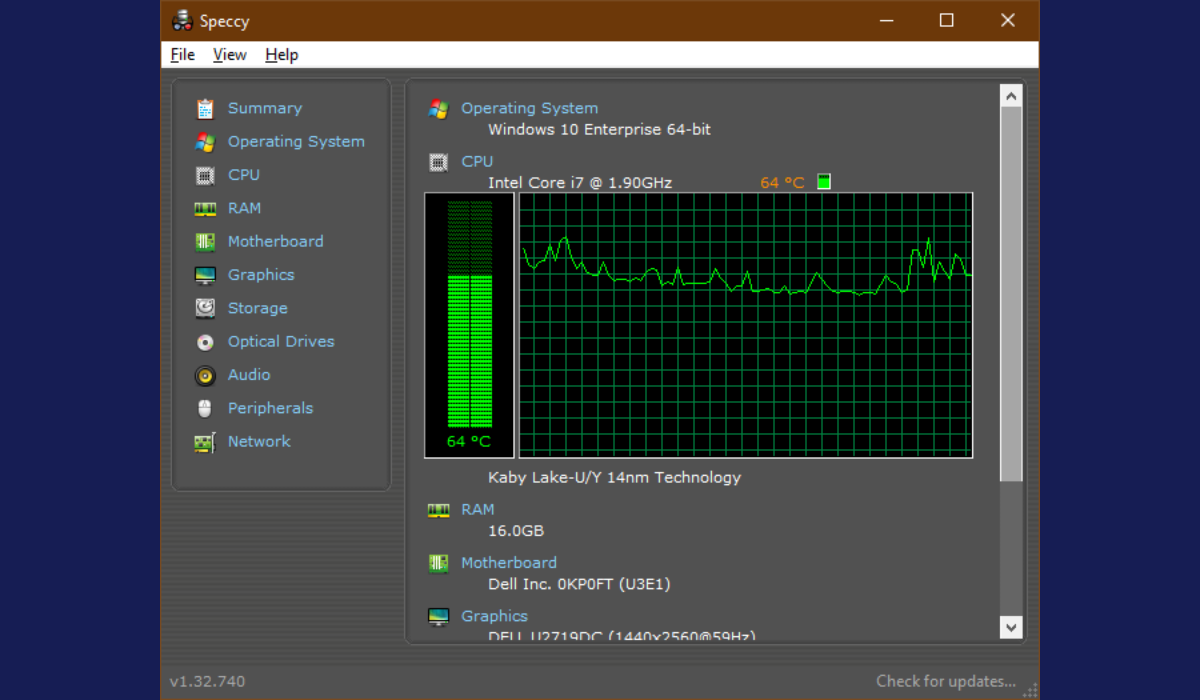Select the Storage text label in the sidebar
This screenshot has width=1200, height=700.
[258, 308]
